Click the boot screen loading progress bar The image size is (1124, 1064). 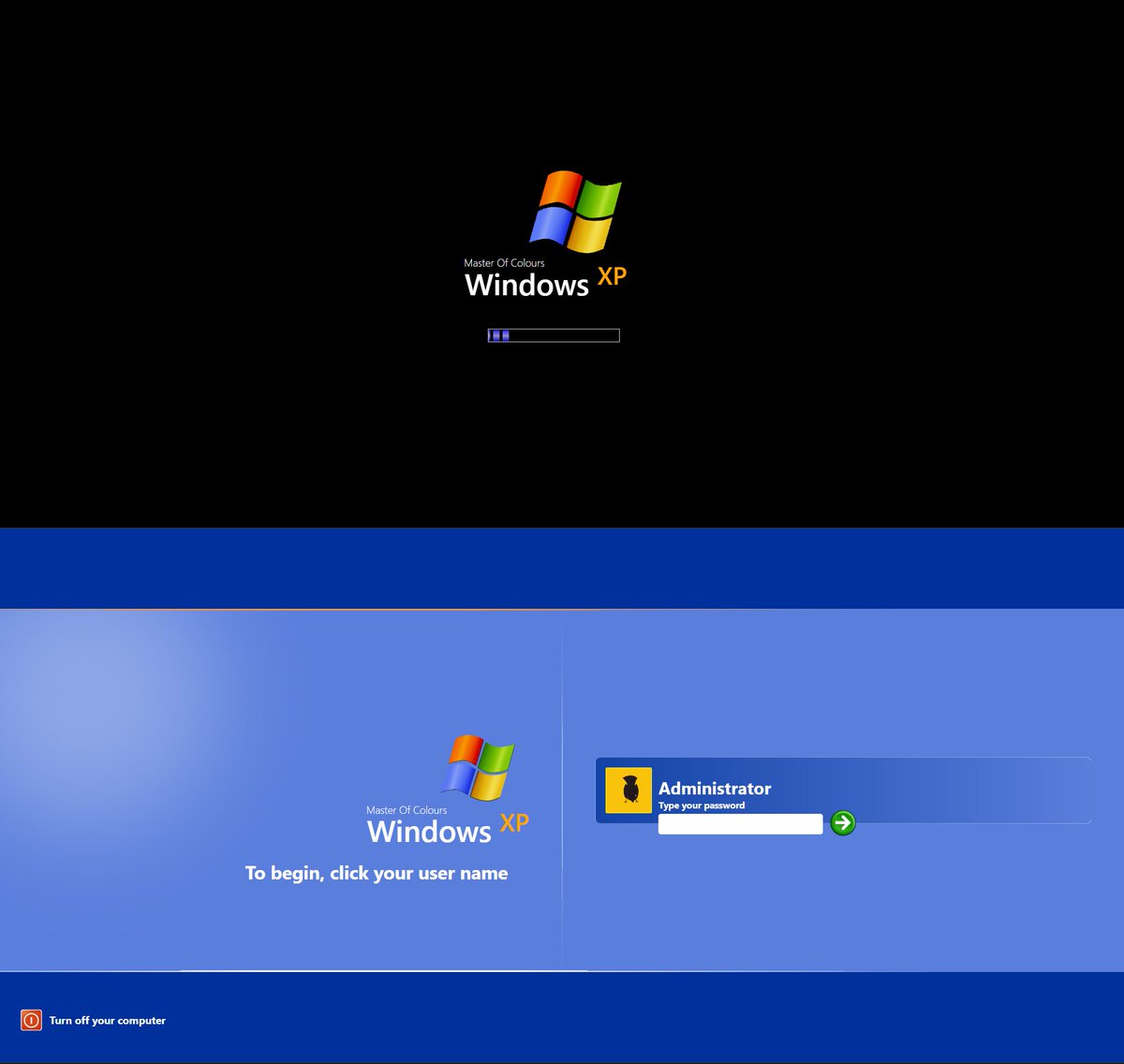pos(554,335)
